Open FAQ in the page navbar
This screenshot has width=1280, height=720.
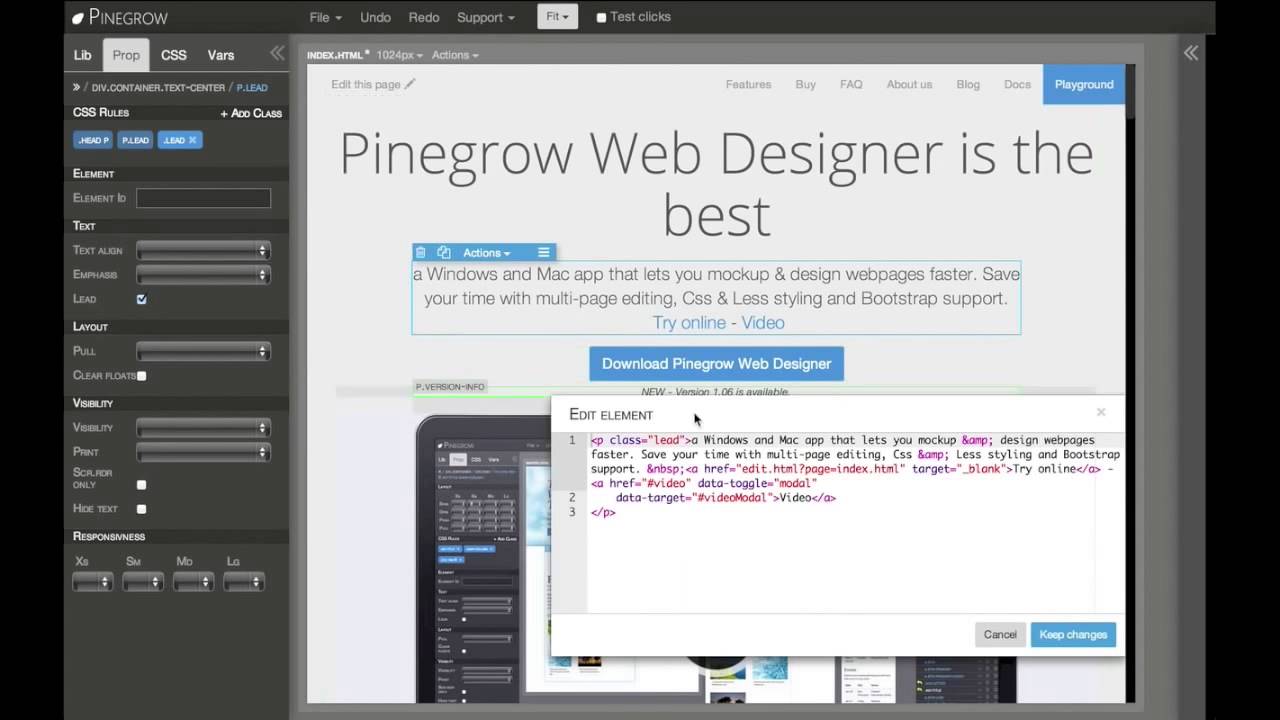[851, 84]
